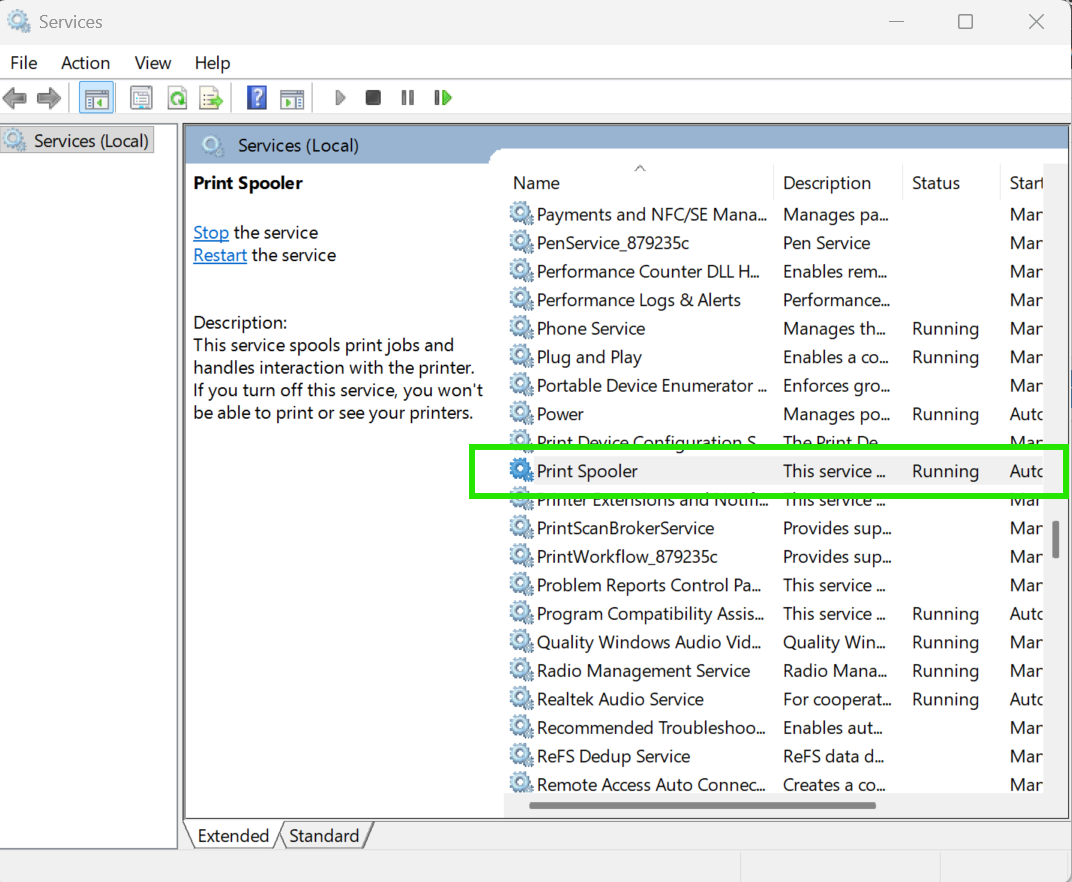Open the Action menu
Screen dimensions: 1072x882
pos(85,63)
